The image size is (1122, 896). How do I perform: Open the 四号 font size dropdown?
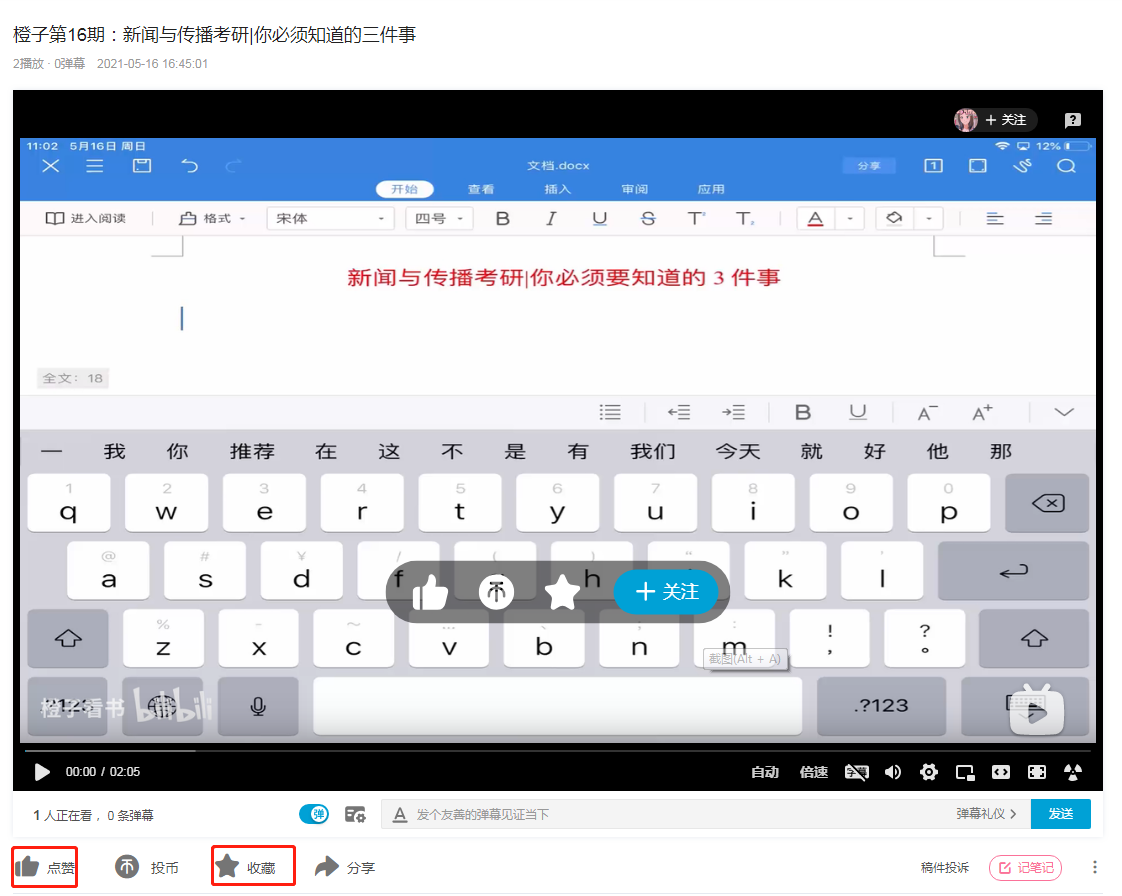pyautogui.click(x=439, y=218)
